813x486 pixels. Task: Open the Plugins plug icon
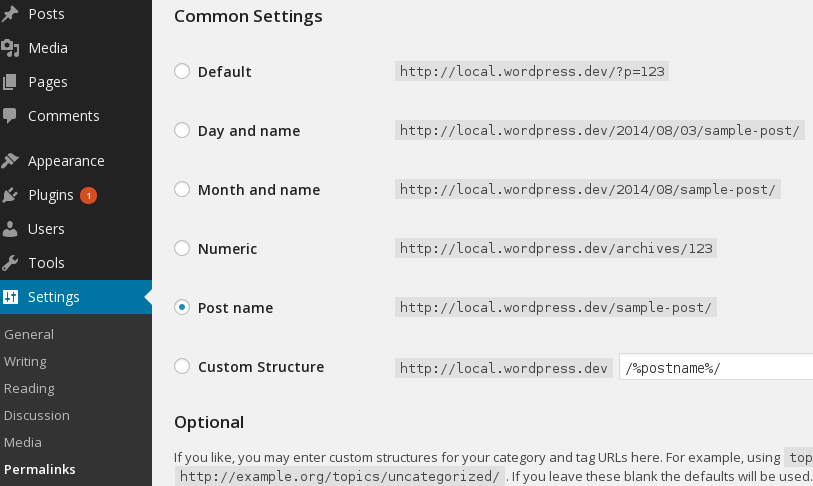pos(10,195)
